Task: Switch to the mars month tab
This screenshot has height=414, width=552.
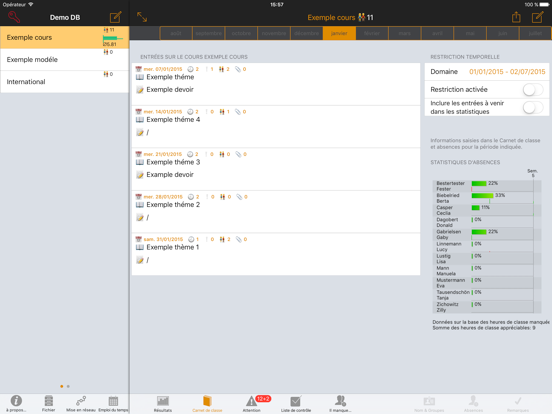Action: click(x=404, y=33)
